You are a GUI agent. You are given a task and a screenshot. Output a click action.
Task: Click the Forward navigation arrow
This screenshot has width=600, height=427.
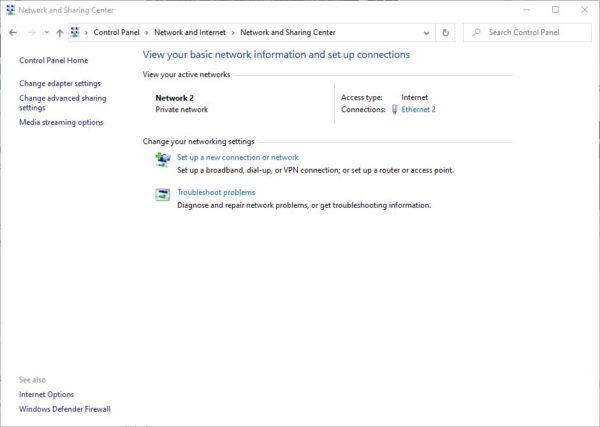tap(32, 33)
